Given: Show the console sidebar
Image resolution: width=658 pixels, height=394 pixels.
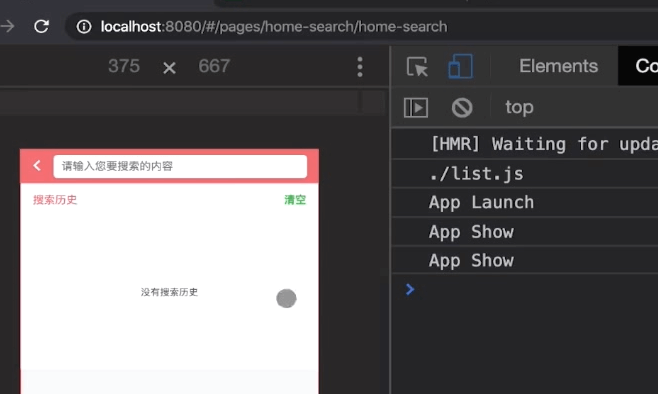Looking at the screenshot, I should [x=416, y=107].
